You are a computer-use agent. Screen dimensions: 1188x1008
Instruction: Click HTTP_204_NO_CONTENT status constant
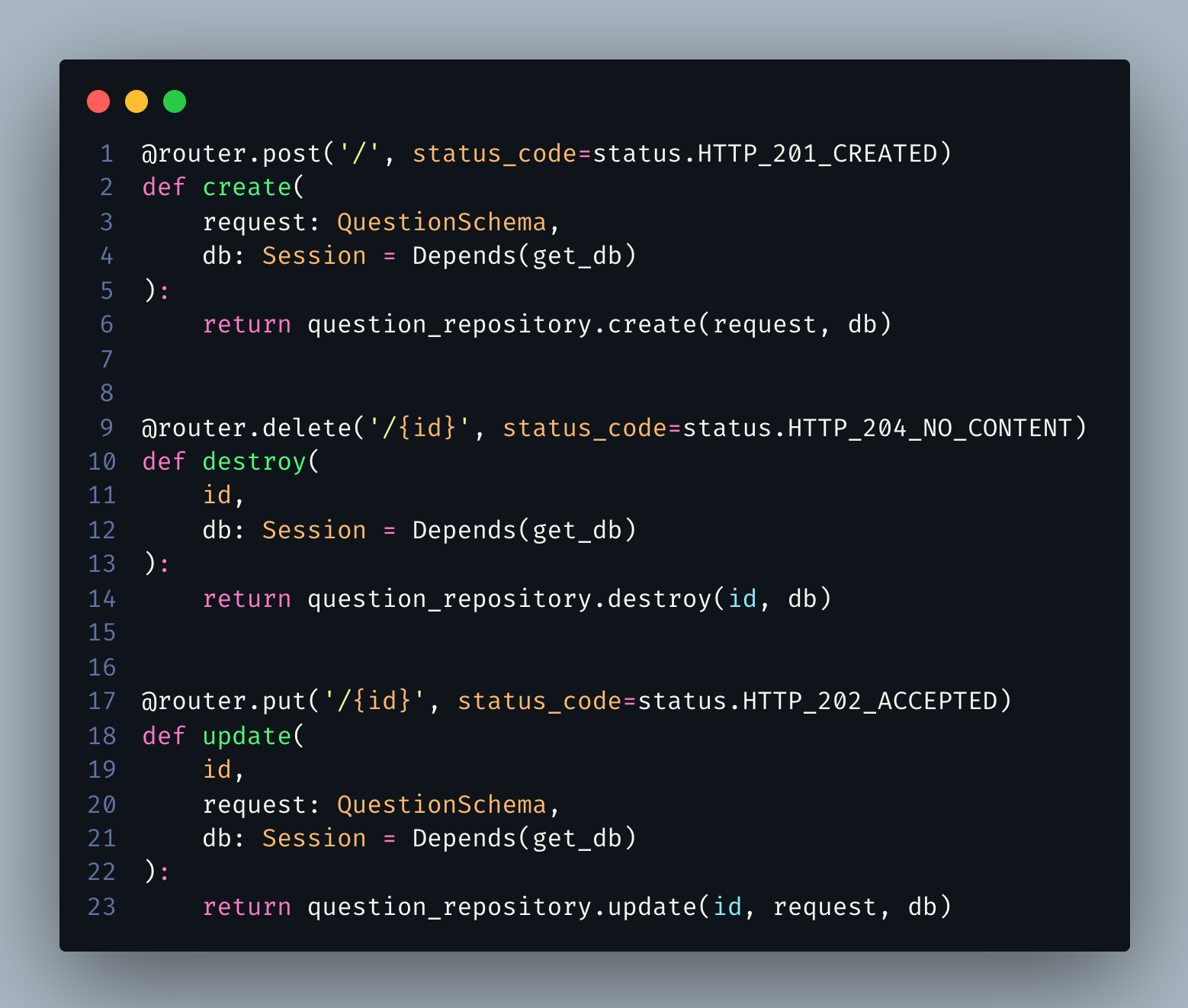point(930,429)
